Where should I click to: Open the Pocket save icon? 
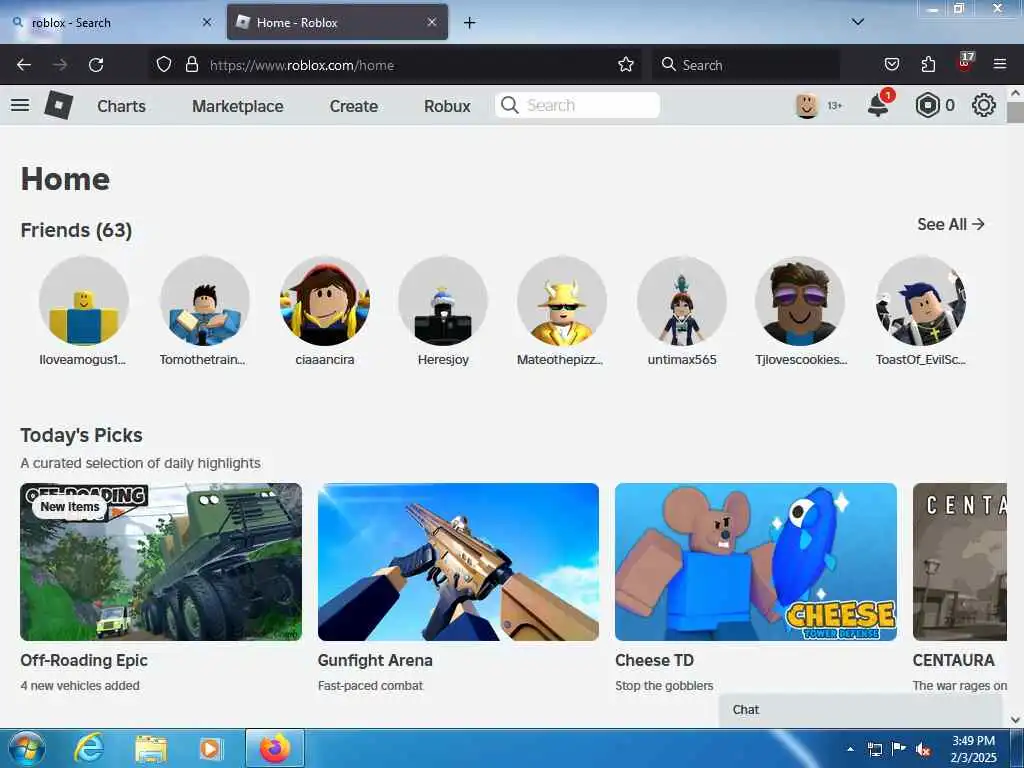click(891, 64)
